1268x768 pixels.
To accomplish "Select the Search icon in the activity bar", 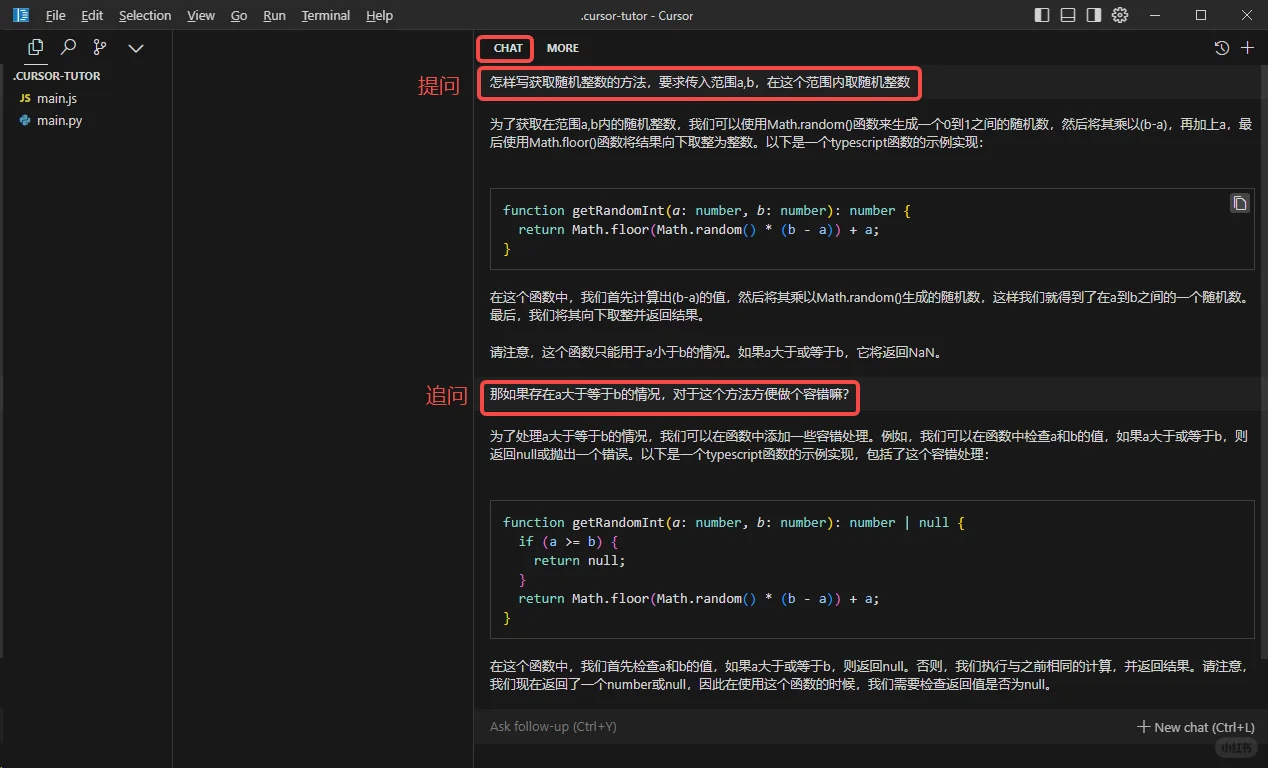I will pyautogui.click(x=67, y=47).
